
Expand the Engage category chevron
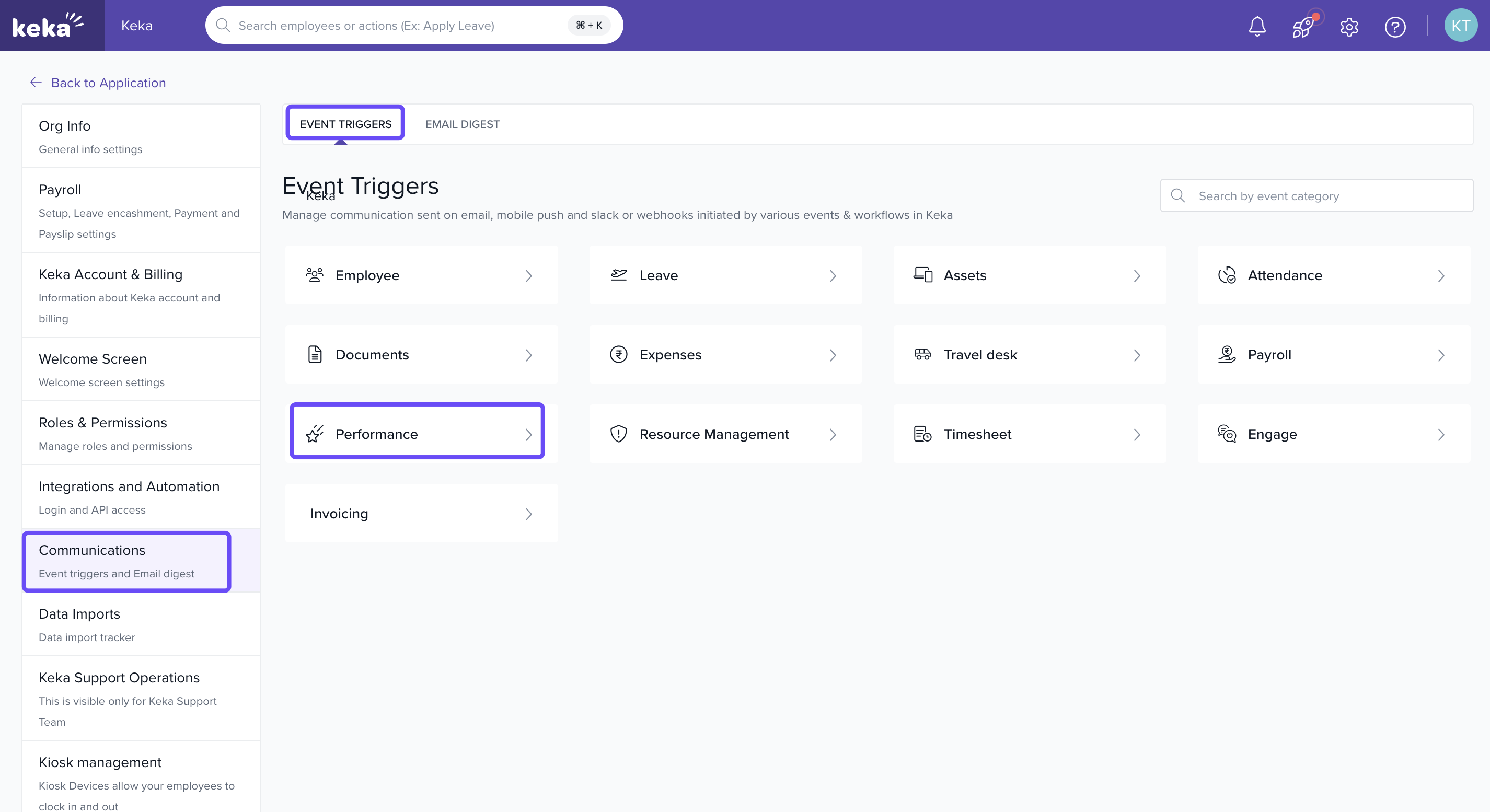point(1441,435)
